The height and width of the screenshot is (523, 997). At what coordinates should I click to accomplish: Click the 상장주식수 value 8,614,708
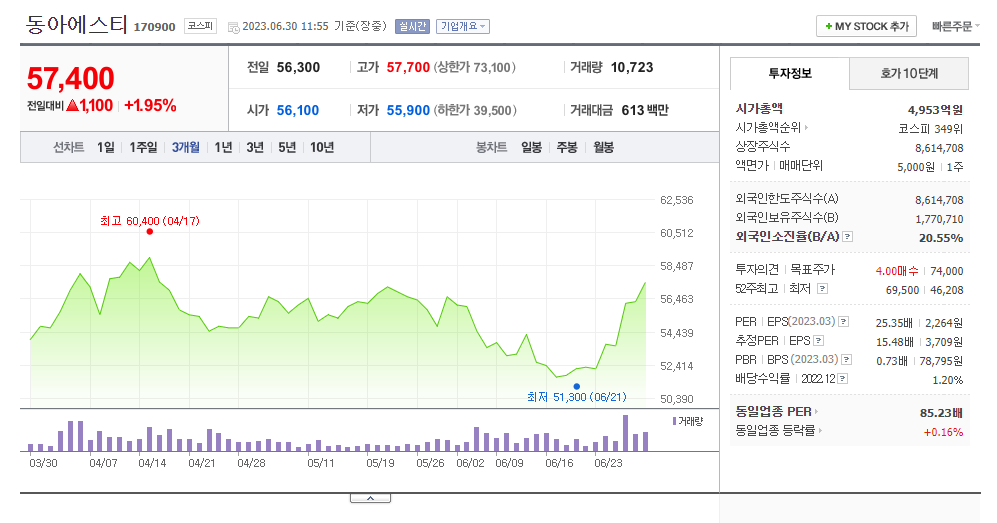pos(939,148)
